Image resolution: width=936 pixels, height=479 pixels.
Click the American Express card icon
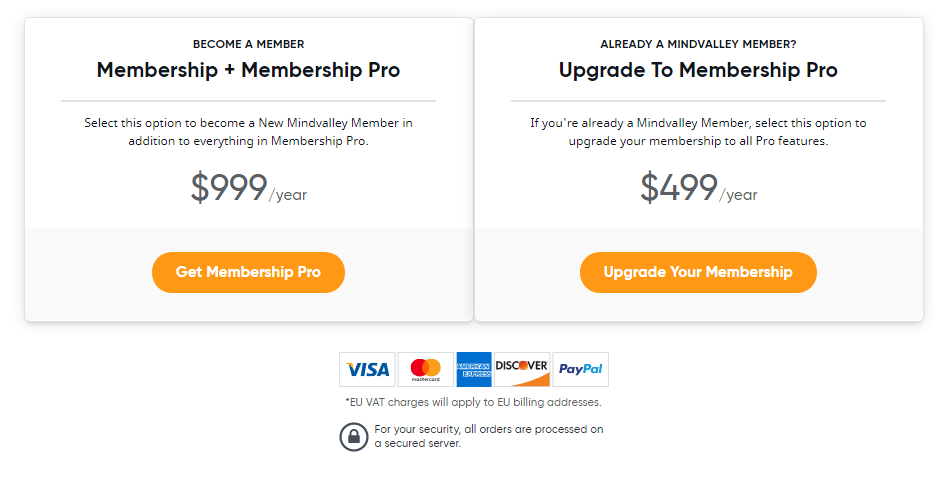(473, 369)
